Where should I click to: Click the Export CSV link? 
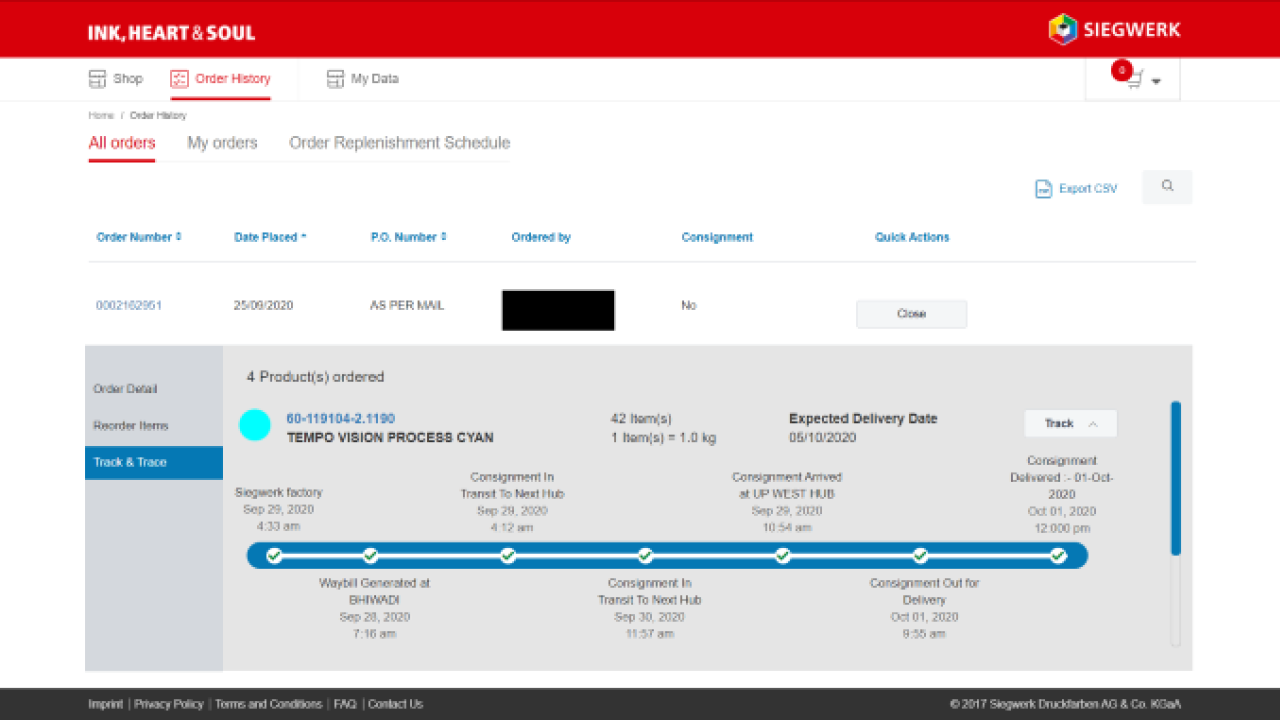[1088, 188]
